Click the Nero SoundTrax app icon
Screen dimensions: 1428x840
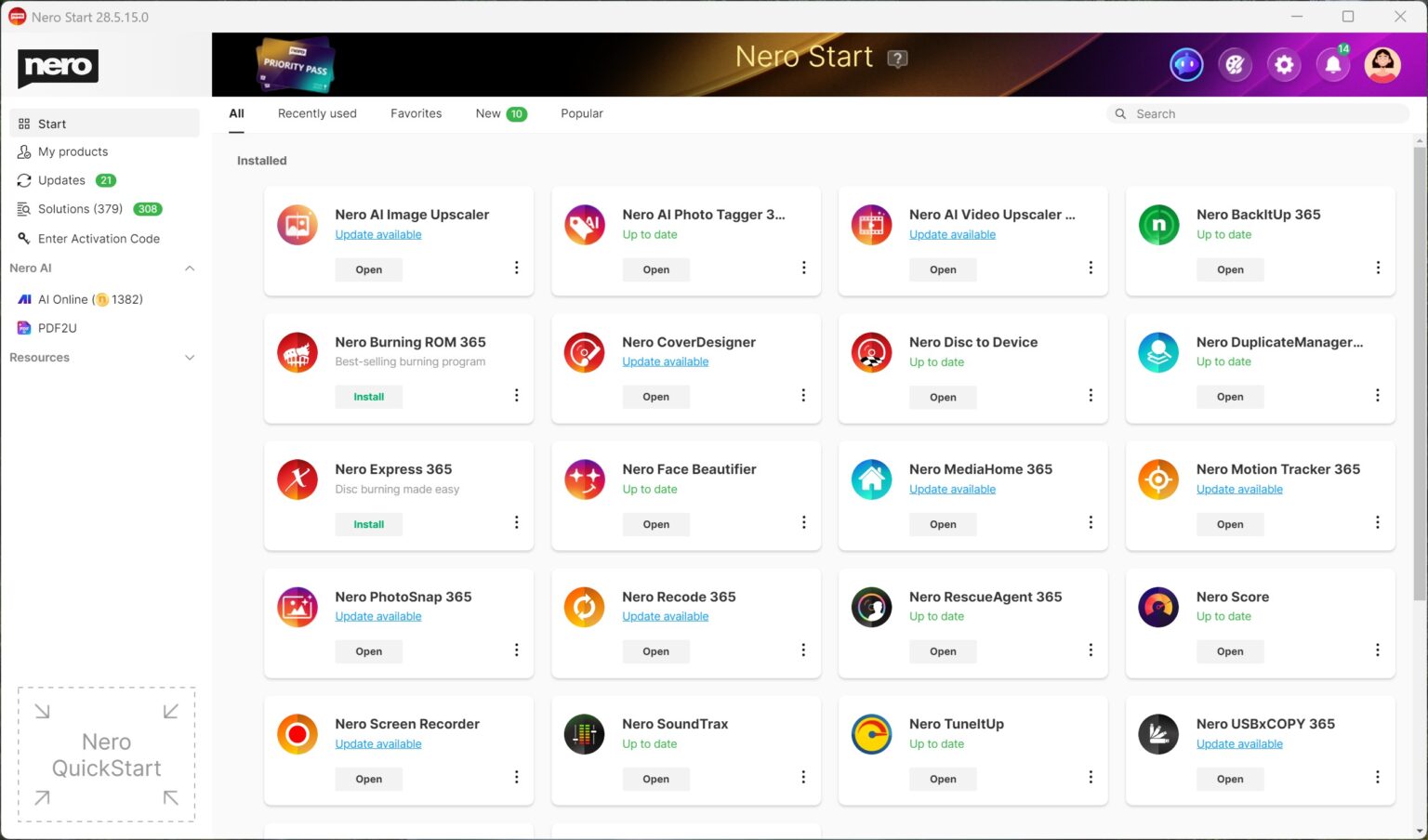[x=584, y=734]
